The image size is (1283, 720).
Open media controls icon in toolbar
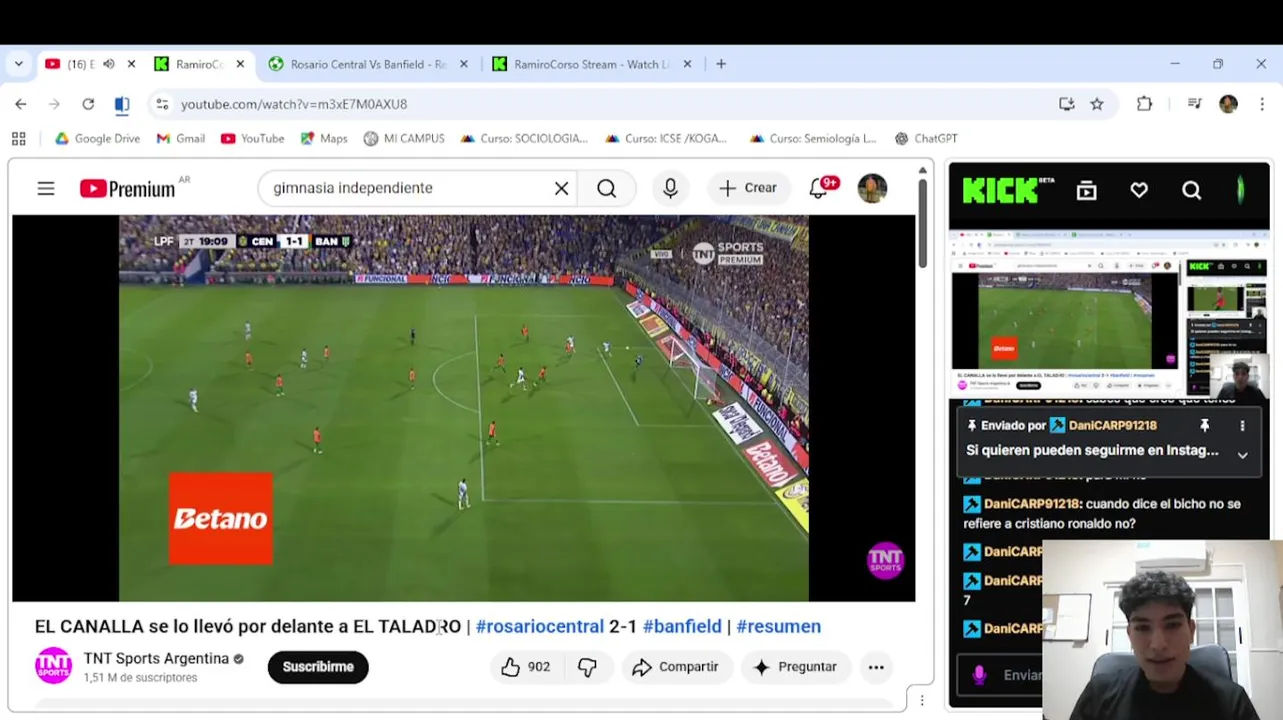(1194, 104)
